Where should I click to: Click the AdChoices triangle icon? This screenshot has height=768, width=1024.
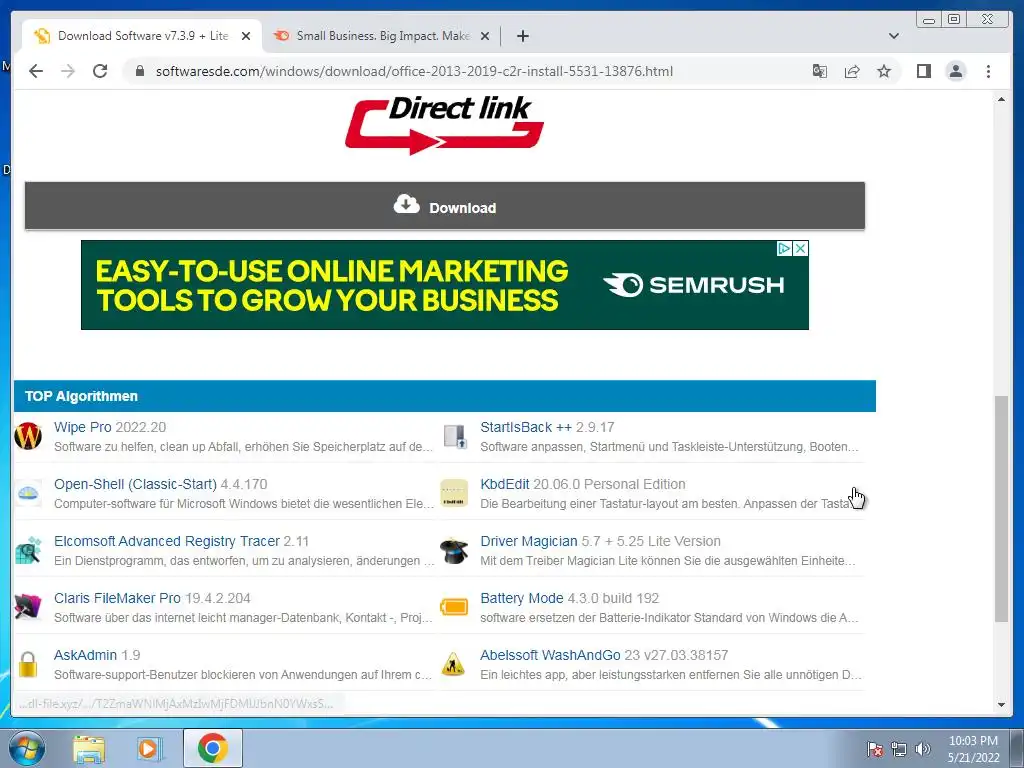click(784, 248)
